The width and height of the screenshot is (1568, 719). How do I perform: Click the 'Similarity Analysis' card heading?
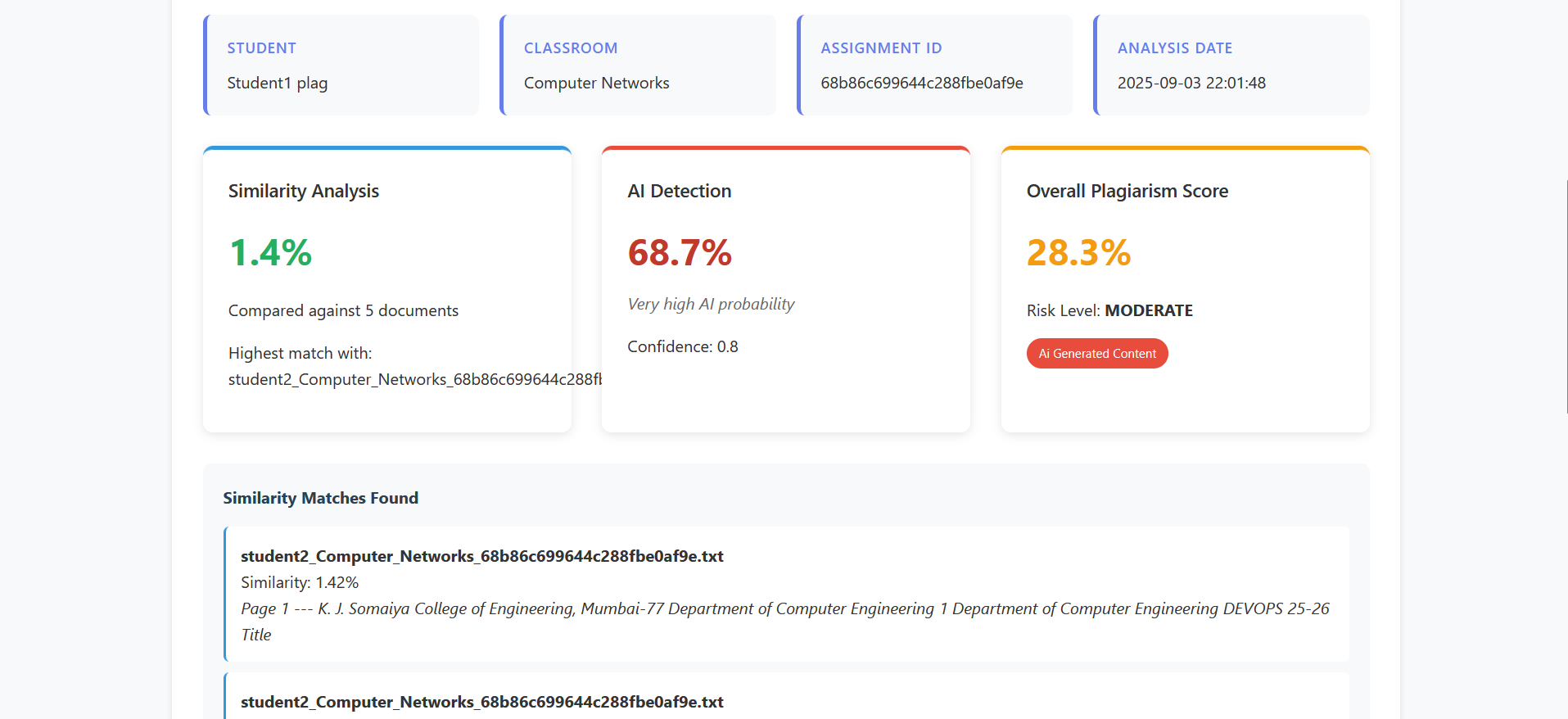(304, 191)
